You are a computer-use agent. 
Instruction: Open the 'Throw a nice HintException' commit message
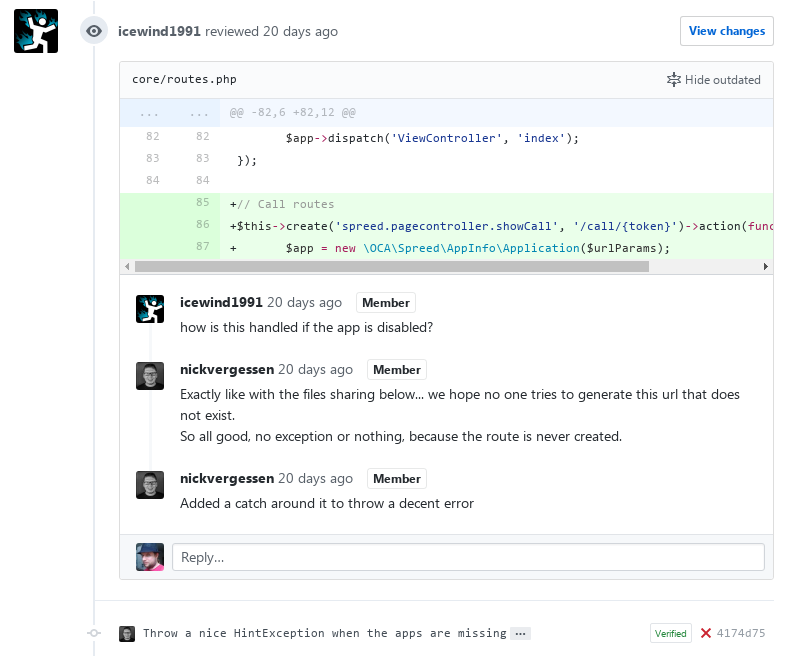(325, 633)
